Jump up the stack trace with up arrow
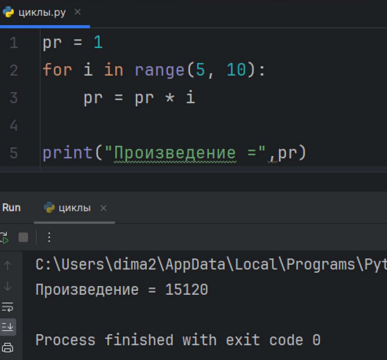The height and width of the screenshot is (360, 387). (8, 266)
